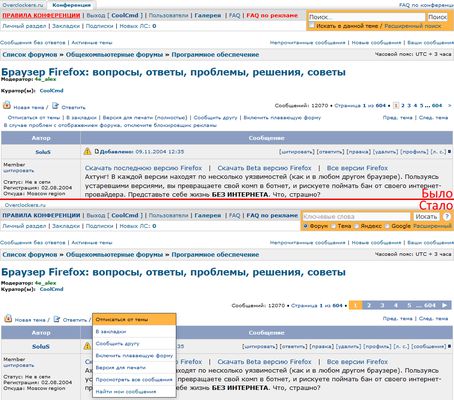454x400 pixels.
Task: Open 'Расширенный' link in the lower search box
Action: [x=432, y=226]
